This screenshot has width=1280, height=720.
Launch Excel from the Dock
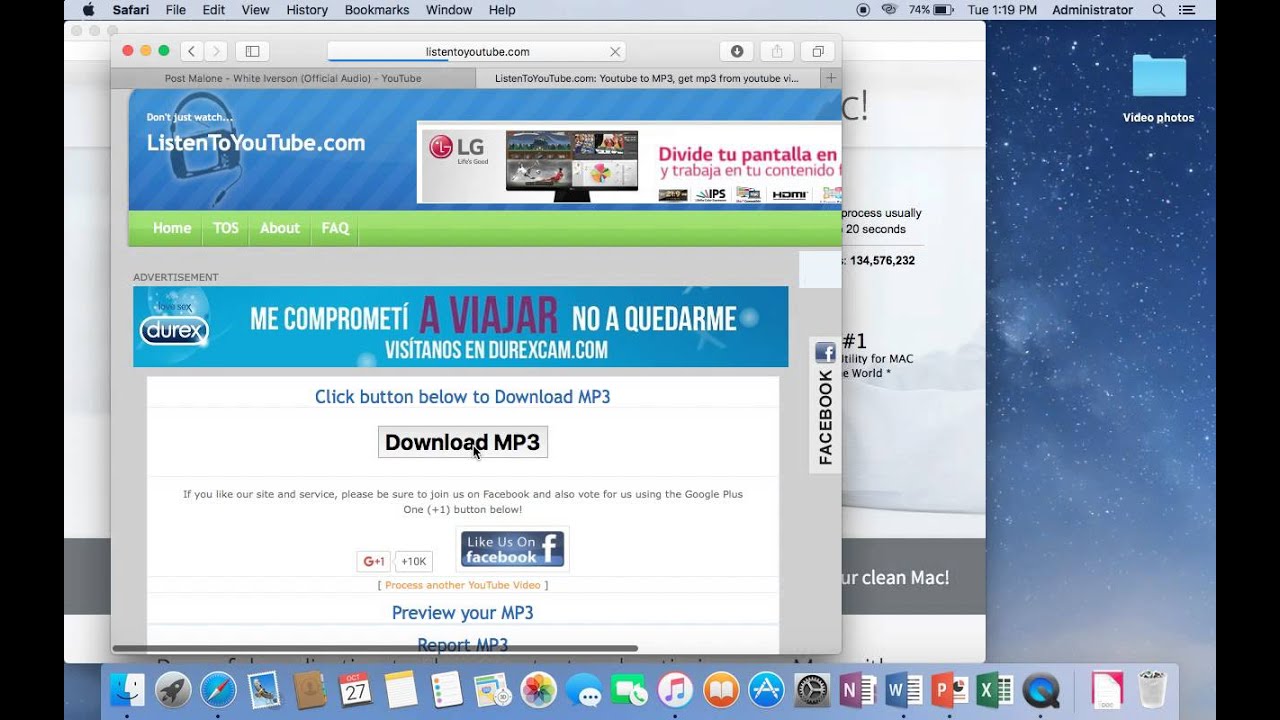[995, 690]
